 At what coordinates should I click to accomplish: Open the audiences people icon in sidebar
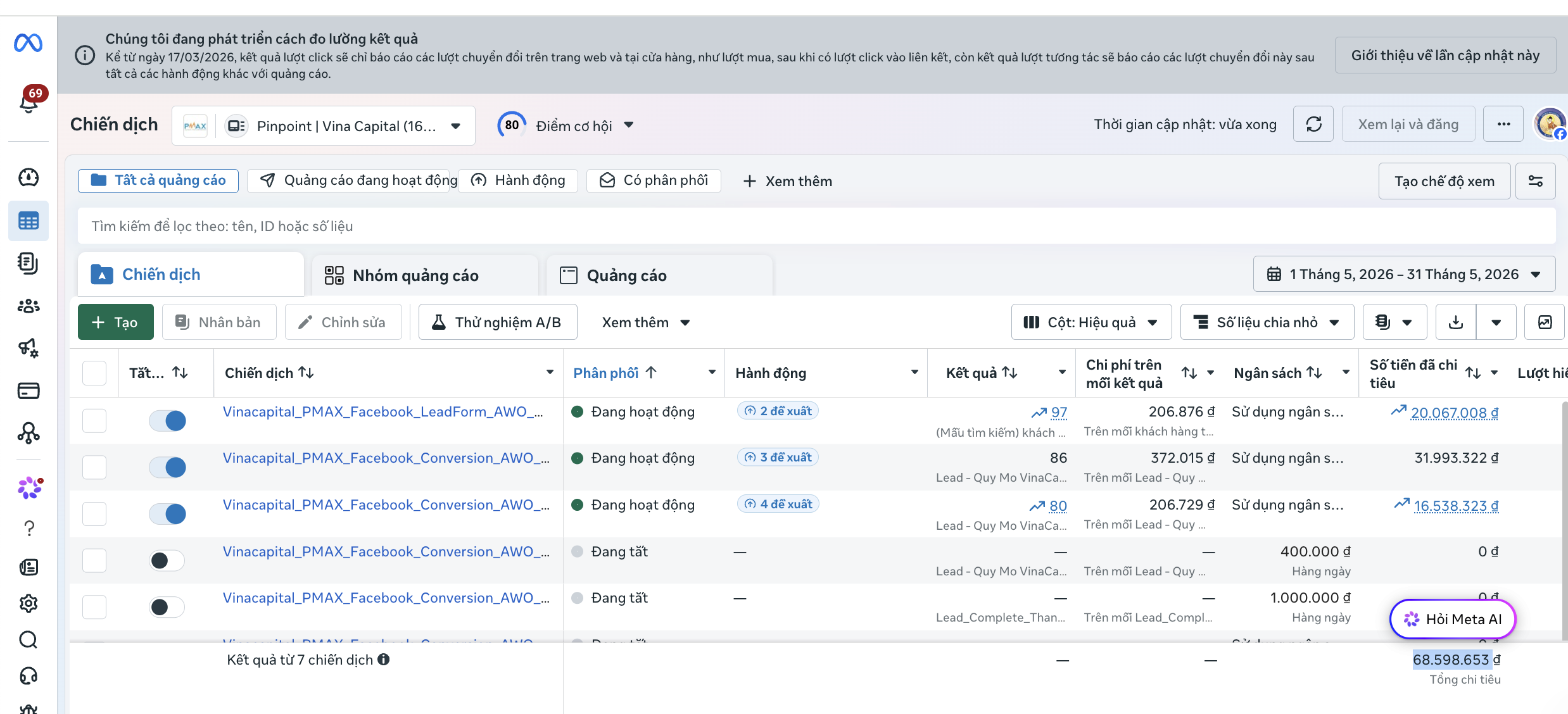tap(28, 306)
